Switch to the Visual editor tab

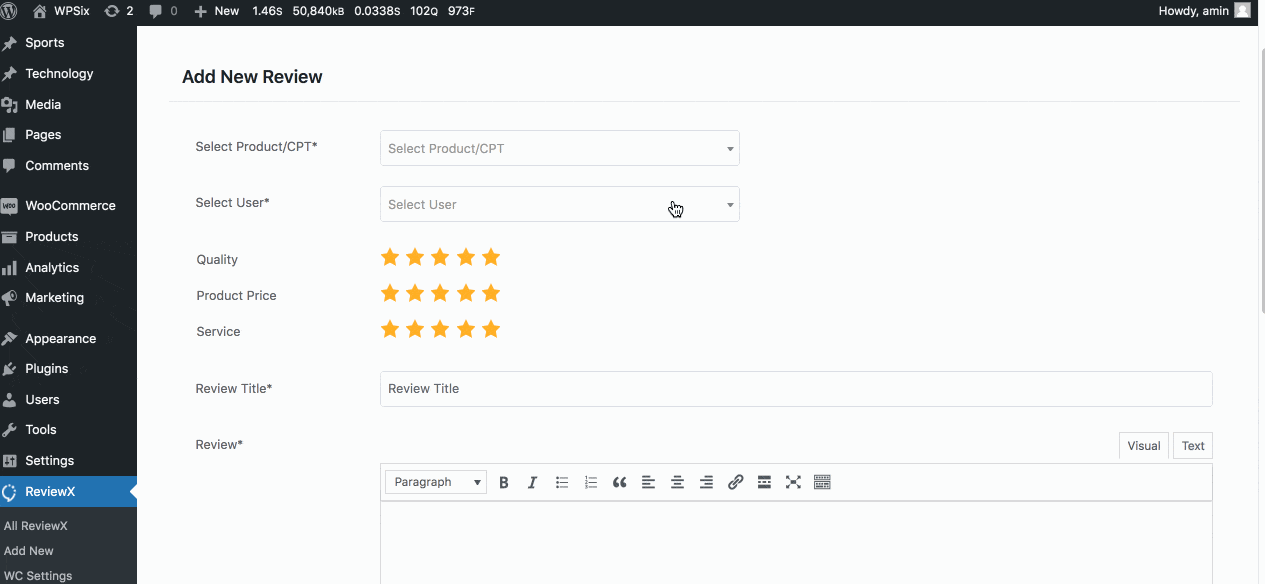coord(1143,446)
